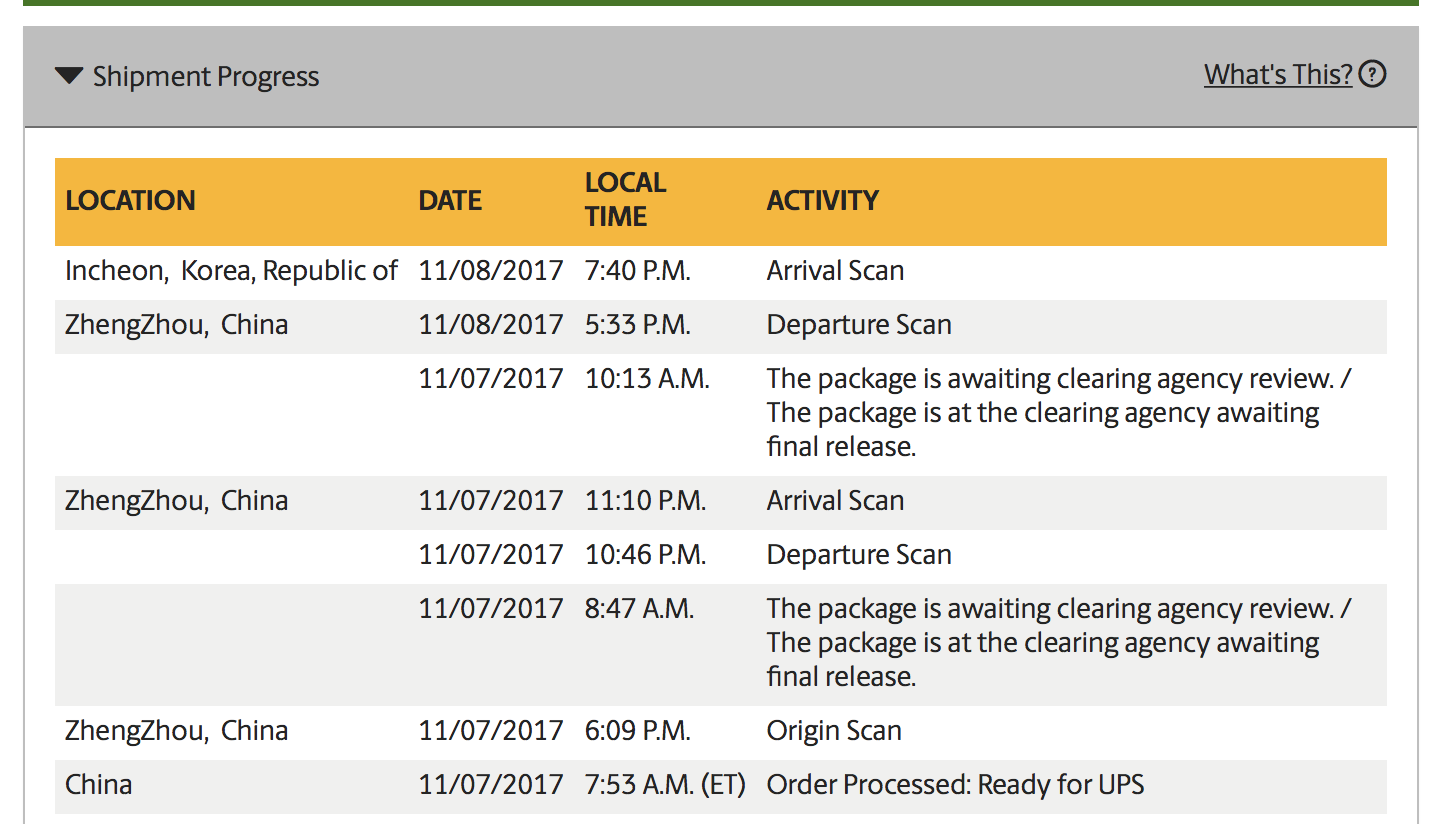Click the 7:53 A.M. (ET) time cell

click(x=665, y=785)
